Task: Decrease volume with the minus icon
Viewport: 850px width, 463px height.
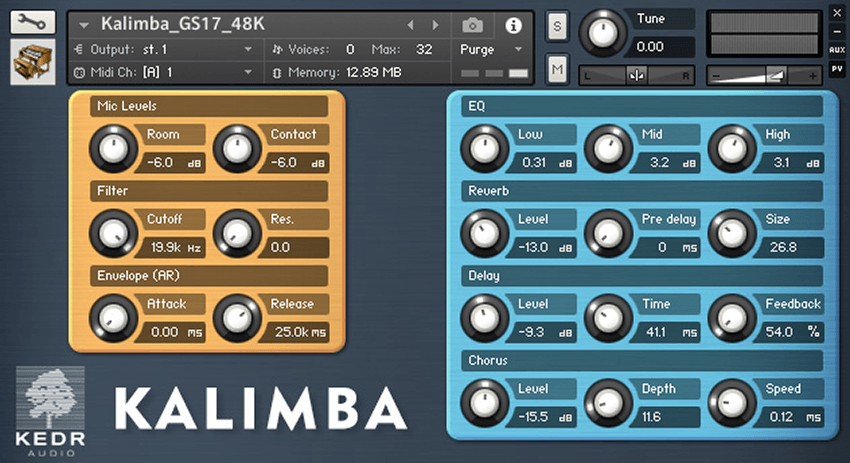Action: tap(717, 76)
